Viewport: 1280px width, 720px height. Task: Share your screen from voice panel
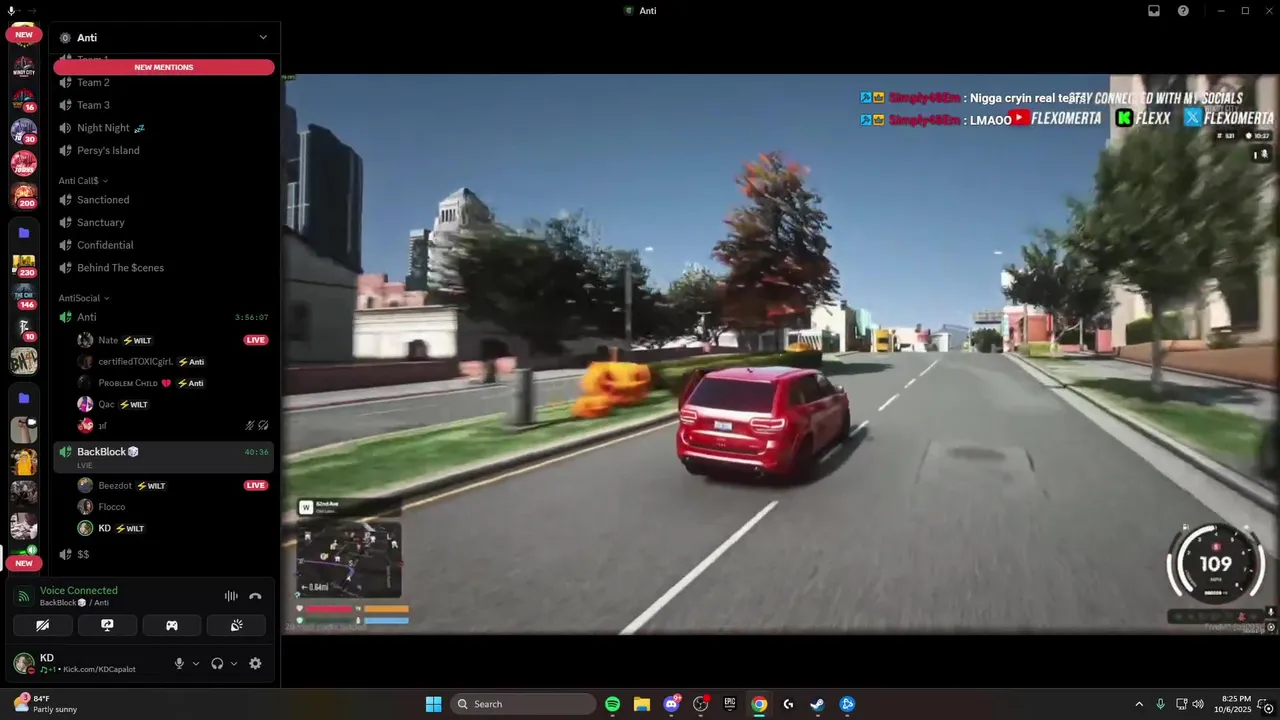pos(107,625)
